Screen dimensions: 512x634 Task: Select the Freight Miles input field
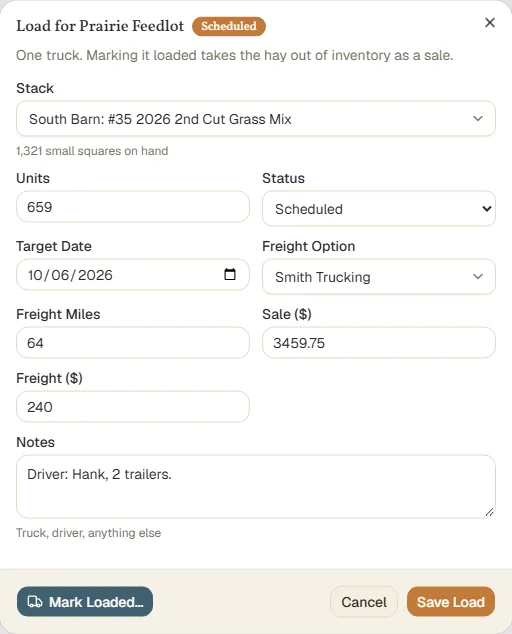coord(133,342)
